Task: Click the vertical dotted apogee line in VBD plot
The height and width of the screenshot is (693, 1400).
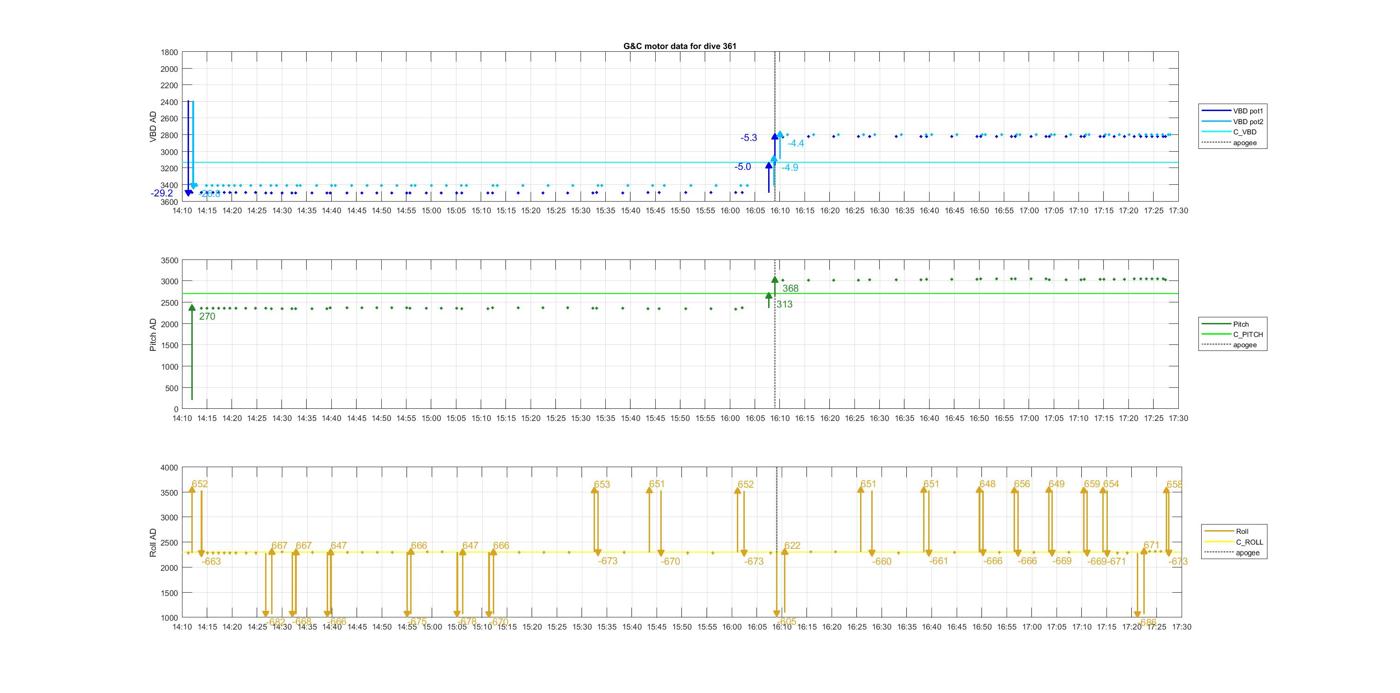Action: pos(775,127)
